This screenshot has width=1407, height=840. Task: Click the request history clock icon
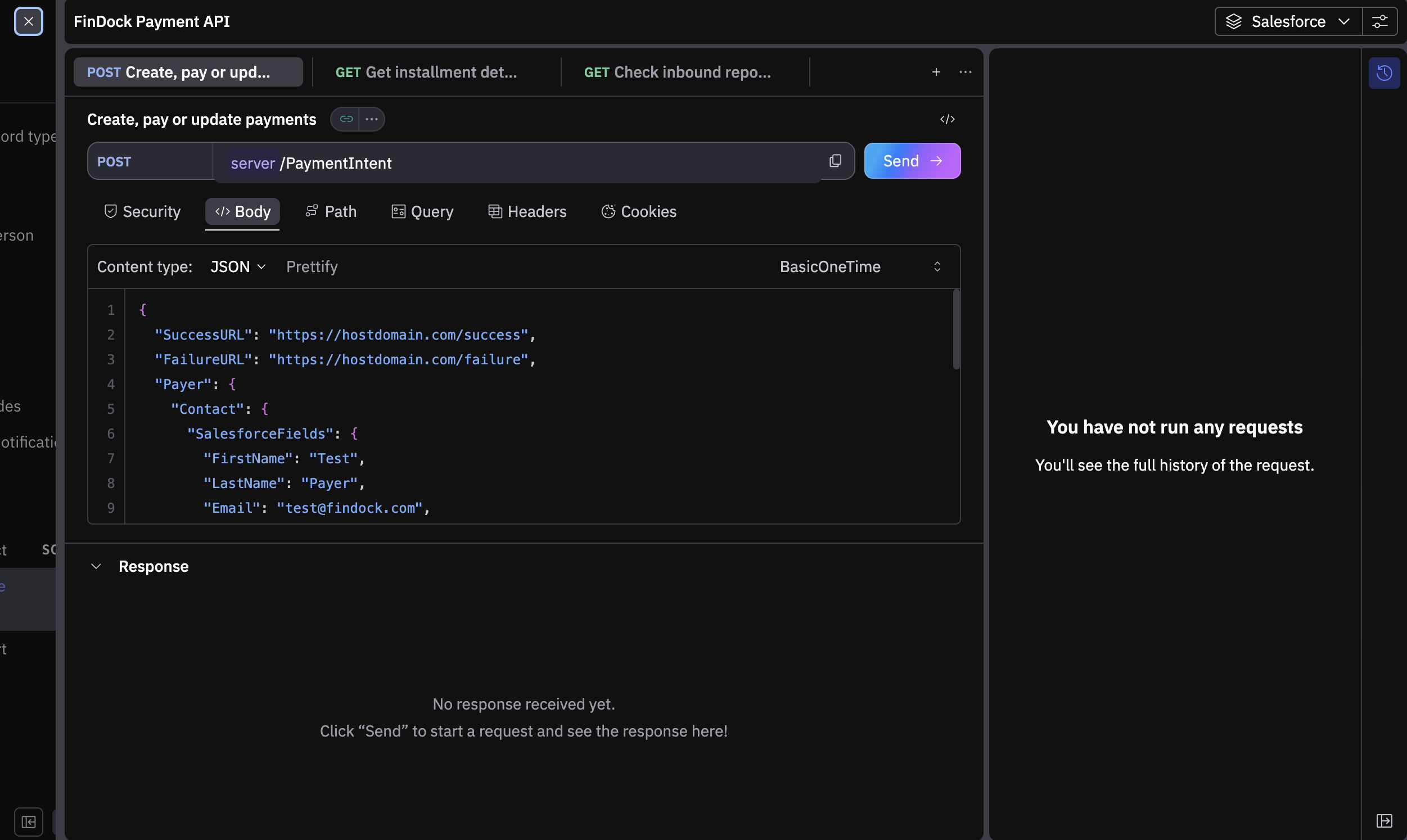(1384, 73)
